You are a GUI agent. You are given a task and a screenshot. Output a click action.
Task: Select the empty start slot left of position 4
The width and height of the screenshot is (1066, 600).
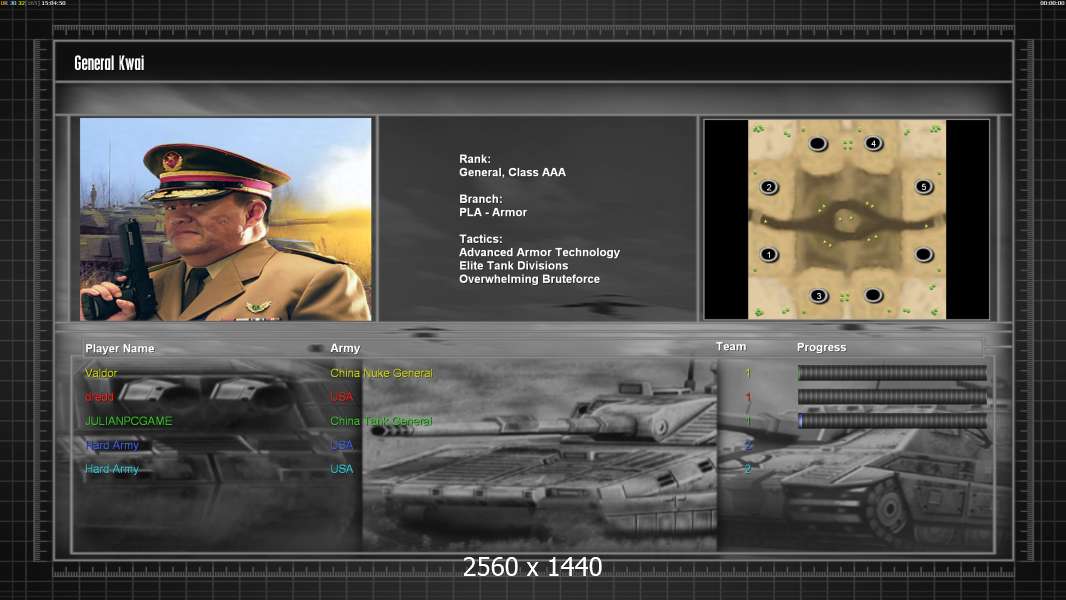click(818, 143)
